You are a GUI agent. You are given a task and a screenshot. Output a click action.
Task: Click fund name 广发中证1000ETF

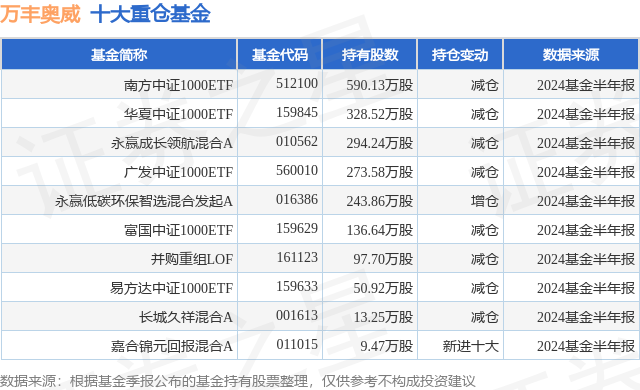point(178,172)
